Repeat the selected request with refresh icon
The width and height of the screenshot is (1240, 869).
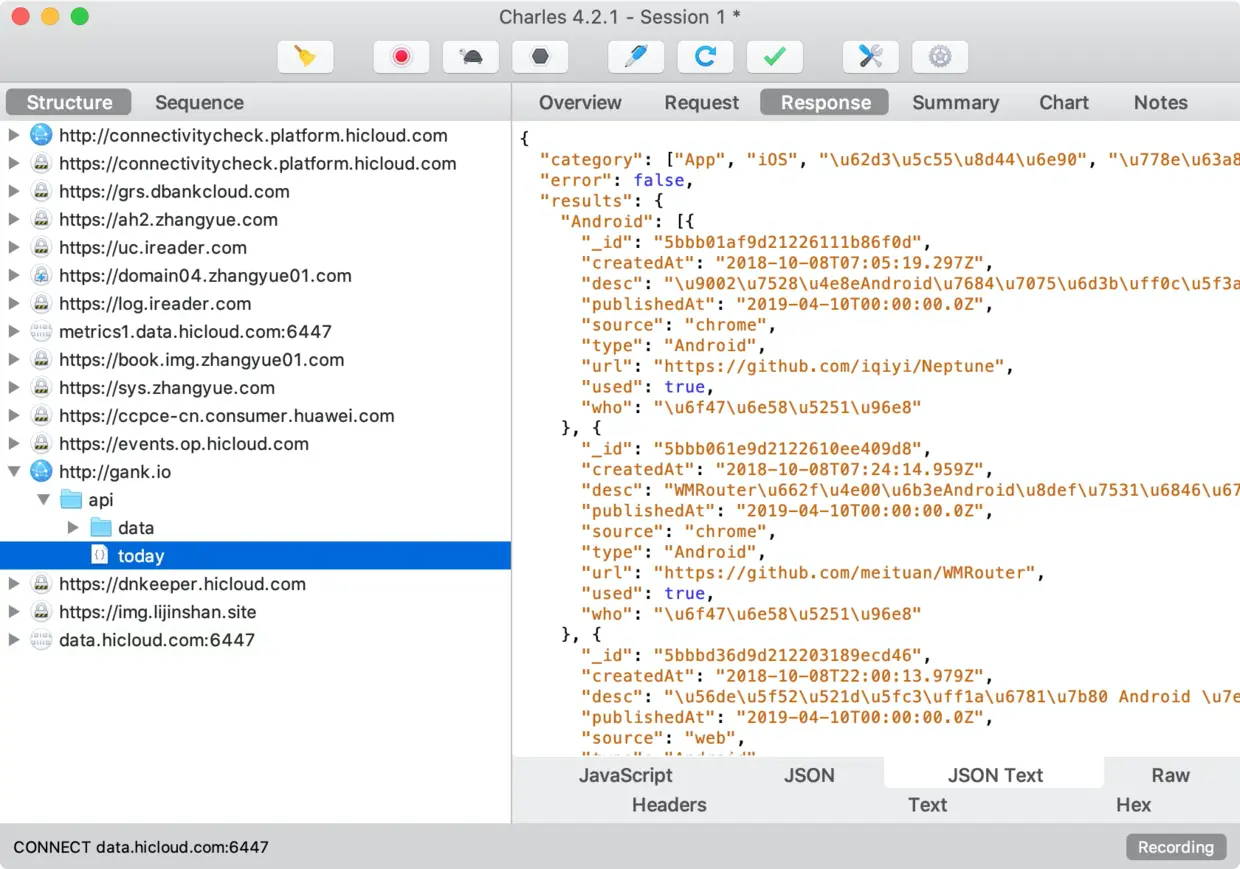tap(705, 57)
